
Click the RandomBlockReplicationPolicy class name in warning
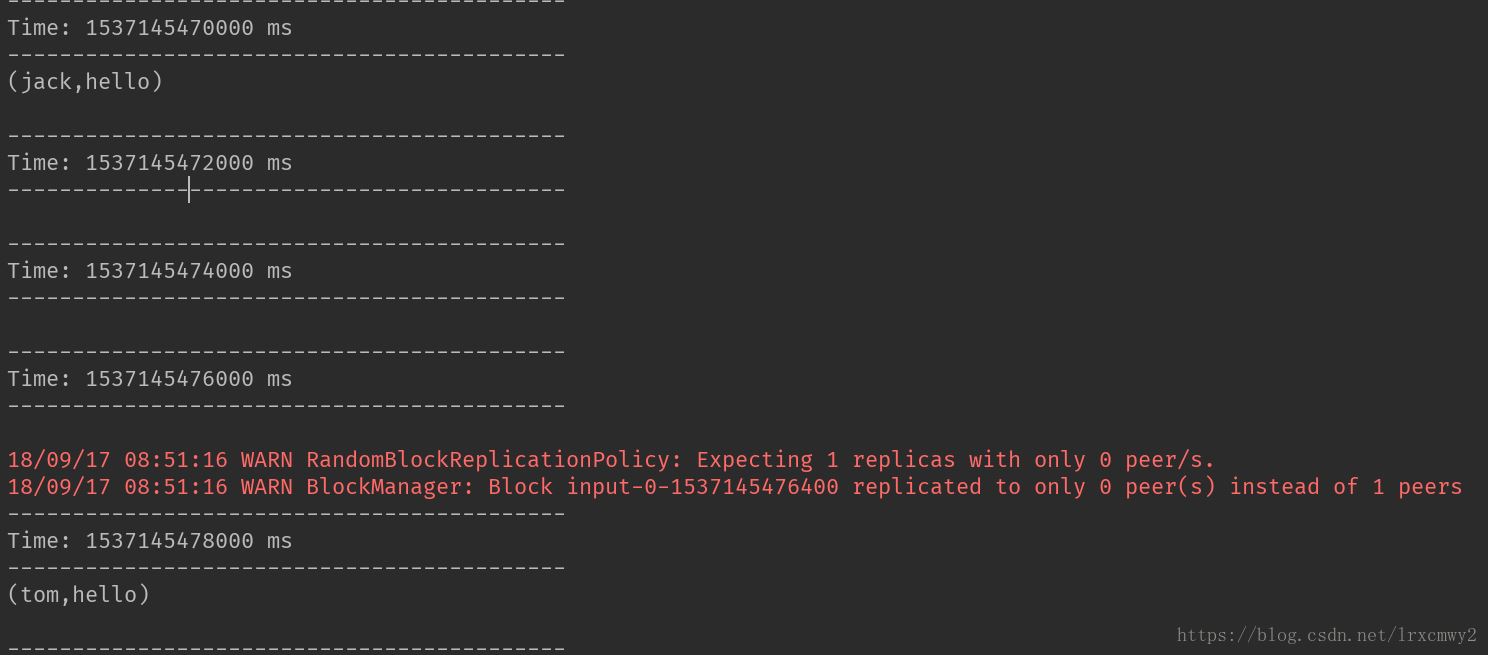click(487, 460)
